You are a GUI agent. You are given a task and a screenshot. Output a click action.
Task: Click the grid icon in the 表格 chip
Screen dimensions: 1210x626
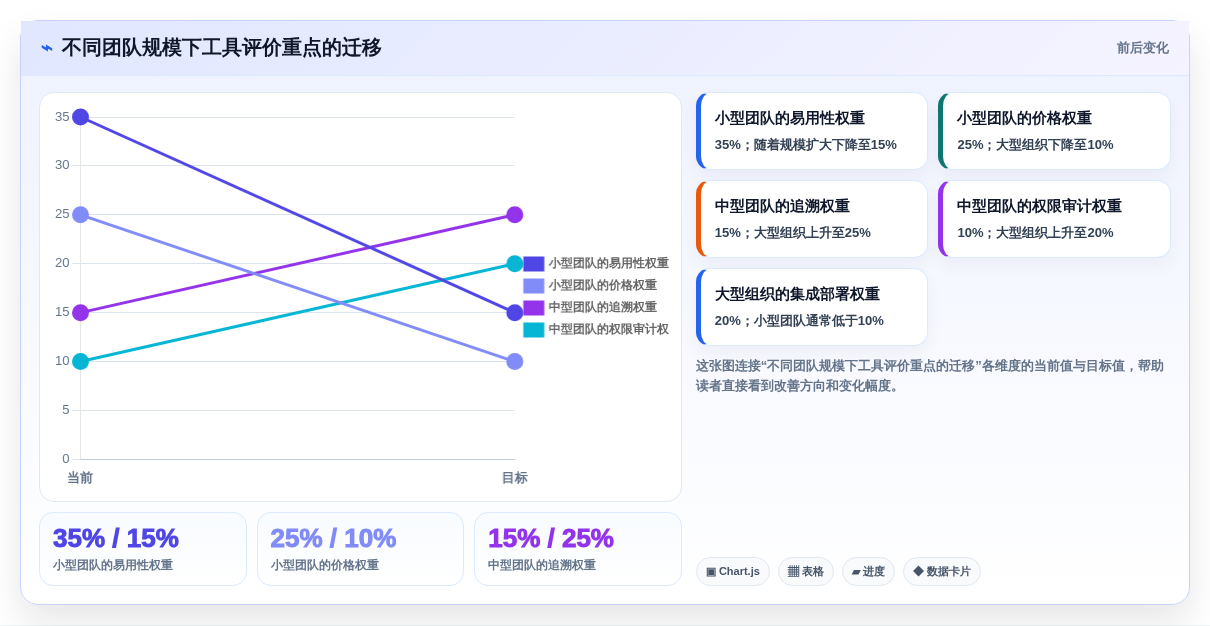point(793,572)
